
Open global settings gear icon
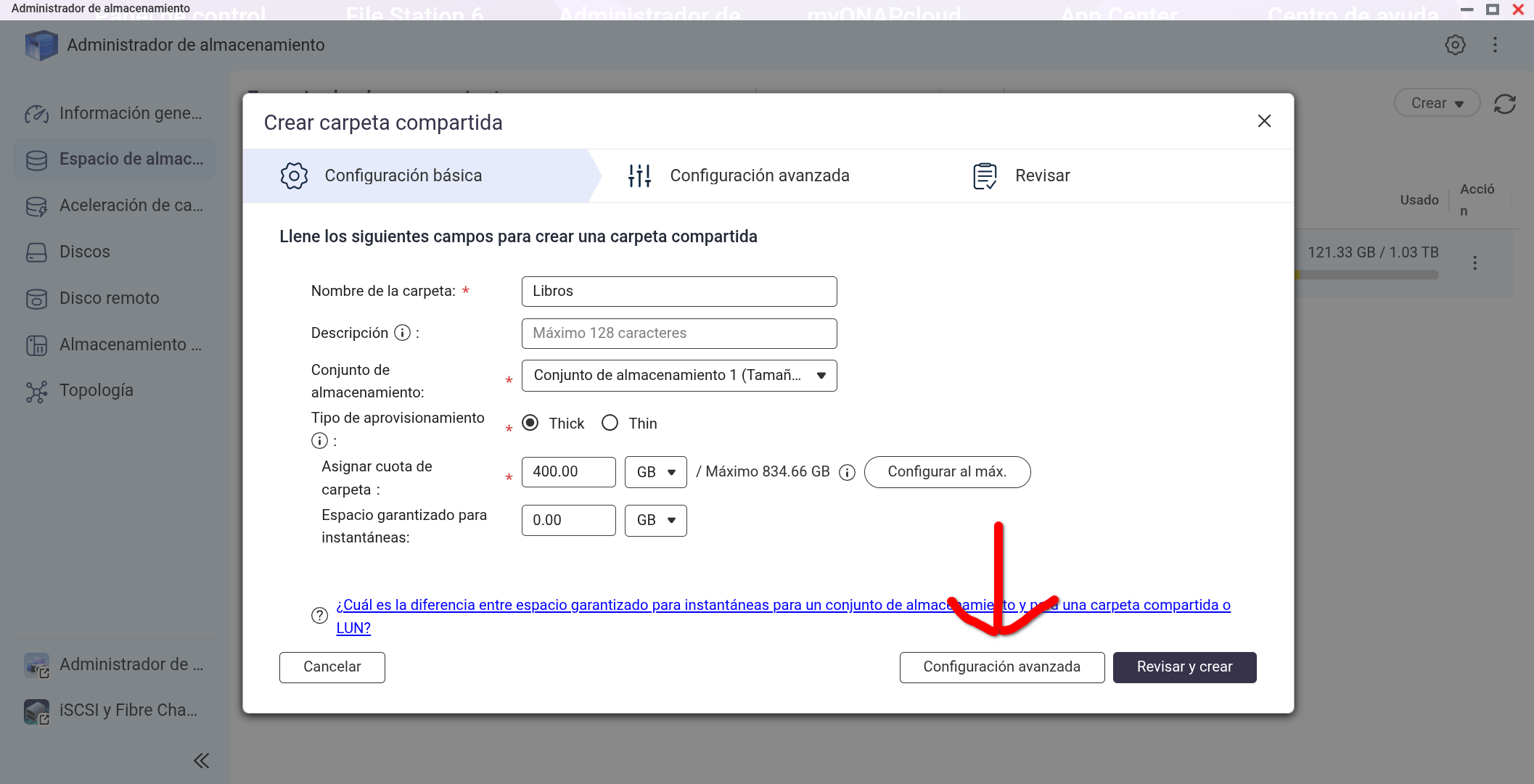(x=1455, y=45)
